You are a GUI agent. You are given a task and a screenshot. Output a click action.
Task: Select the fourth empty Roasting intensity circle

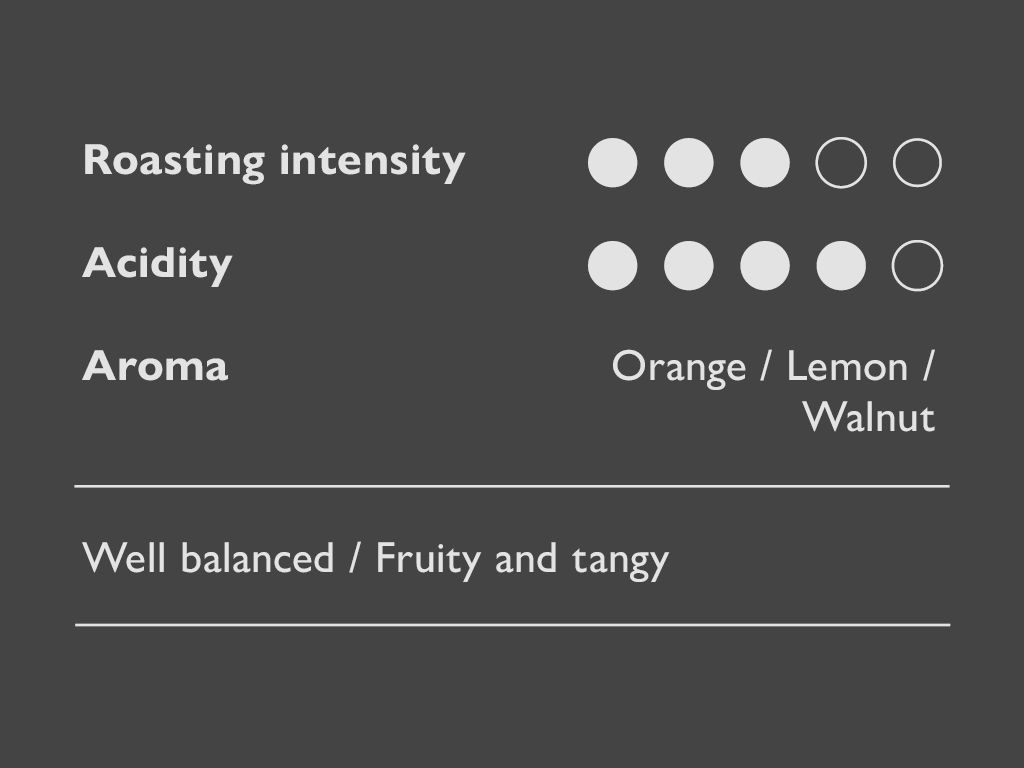[841, 163]
